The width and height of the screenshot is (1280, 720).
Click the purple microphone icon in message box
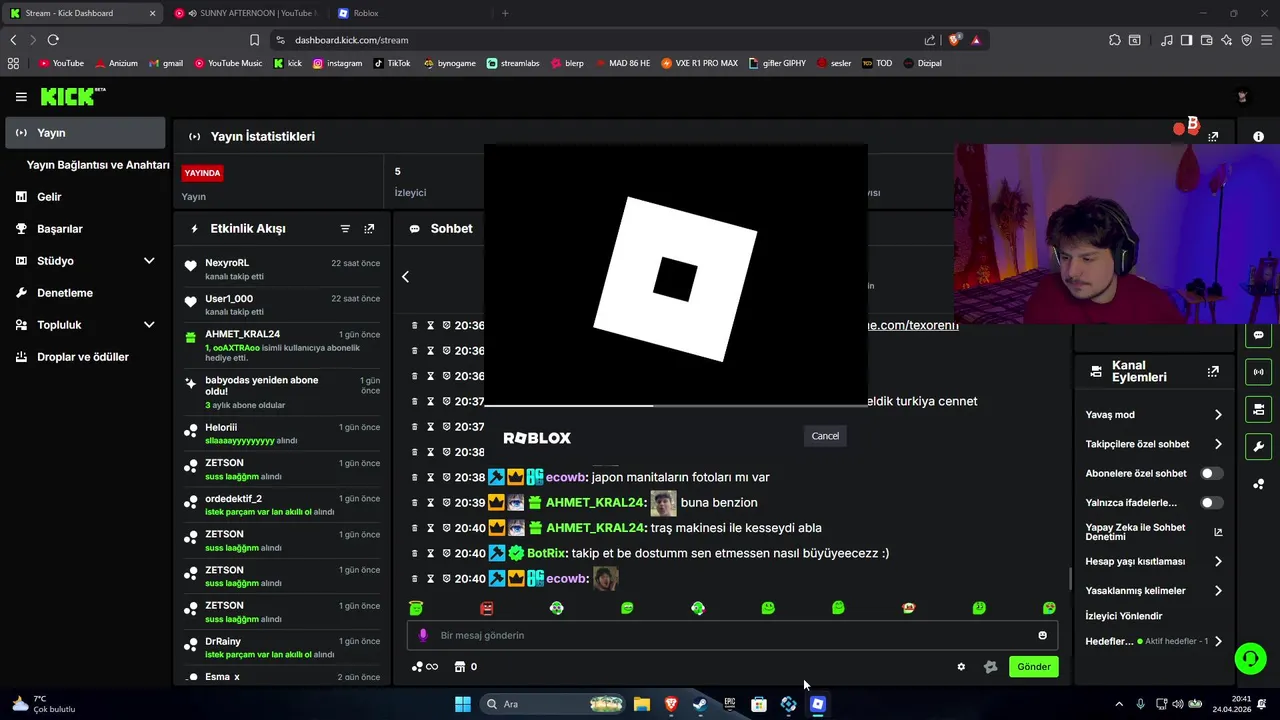(423, 635)
